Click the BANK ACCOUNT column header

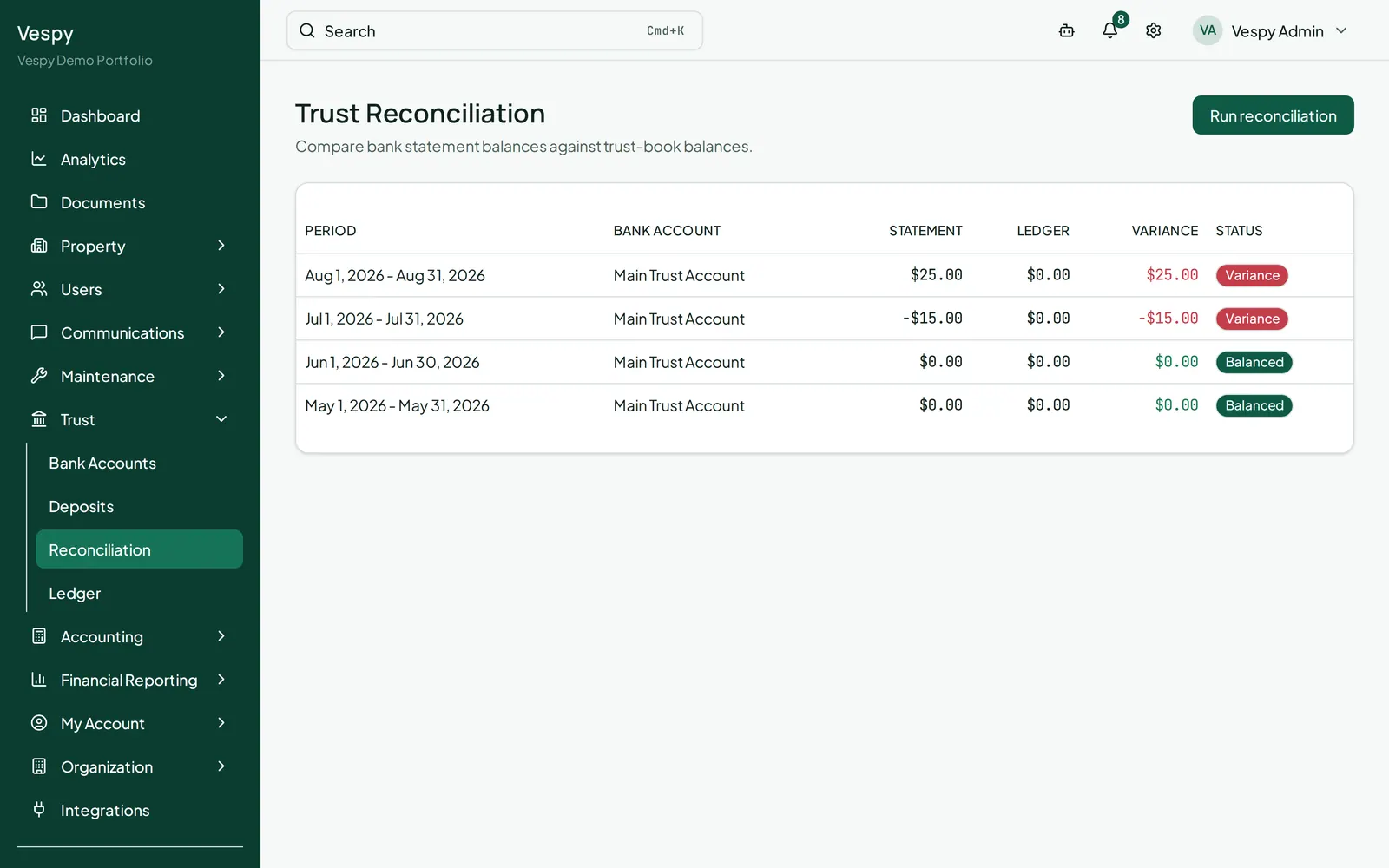[667, 231]
